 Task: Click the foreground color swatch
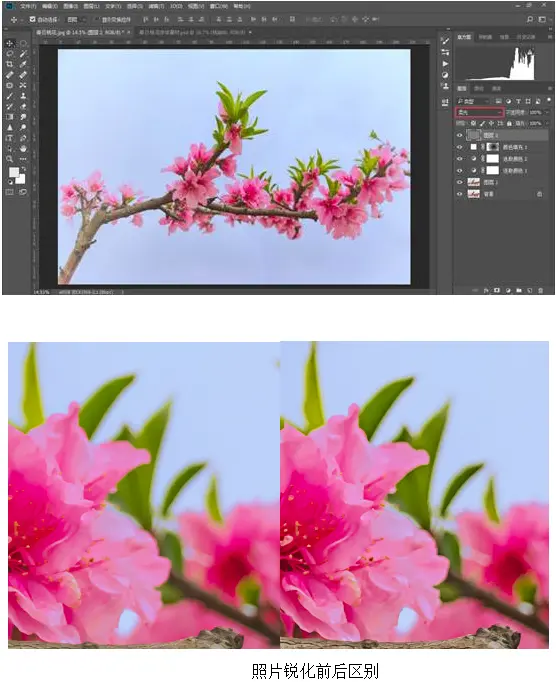[14, 173]
